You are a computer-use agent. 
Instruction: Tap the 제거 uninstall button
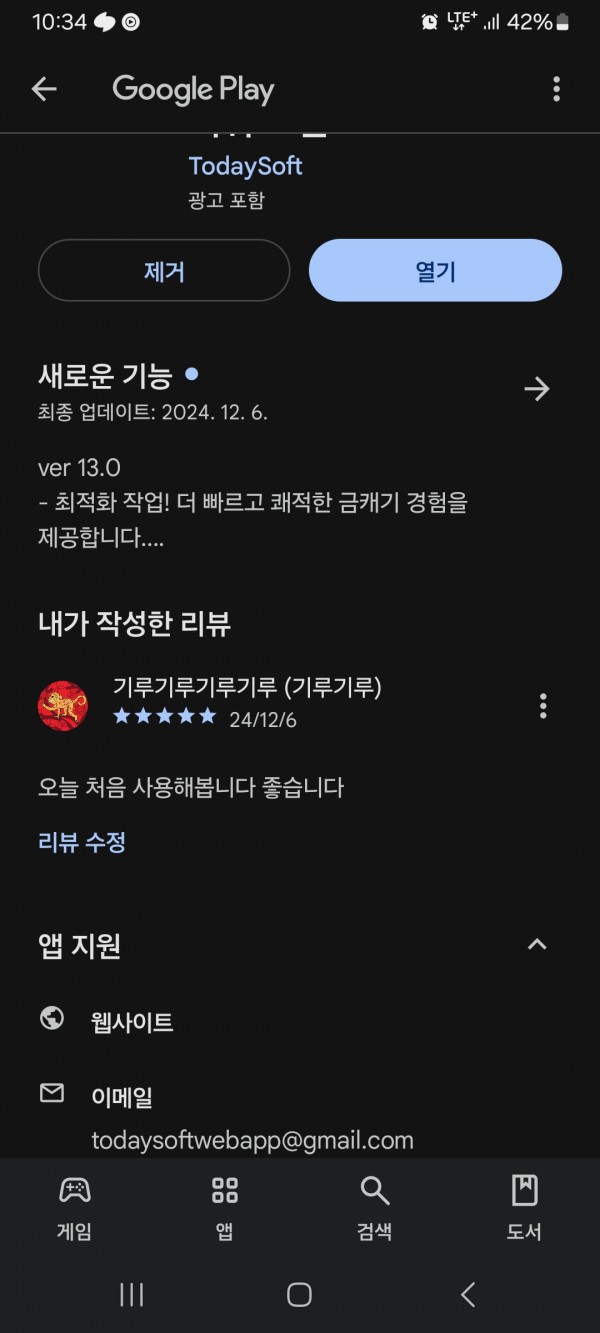point(164,270)
